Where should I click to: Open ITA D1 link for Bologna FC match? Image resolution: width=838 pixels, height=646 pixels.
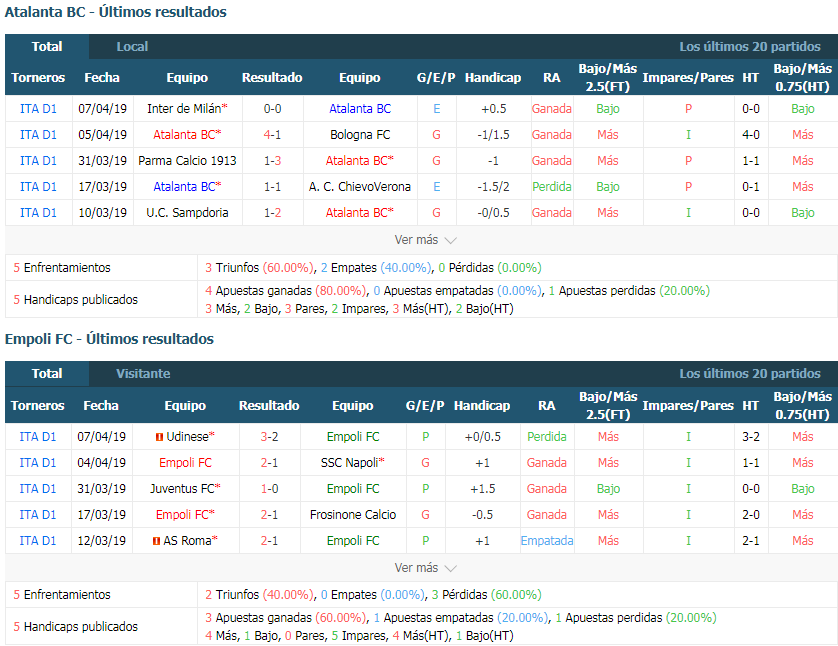(x=38, y=135)
